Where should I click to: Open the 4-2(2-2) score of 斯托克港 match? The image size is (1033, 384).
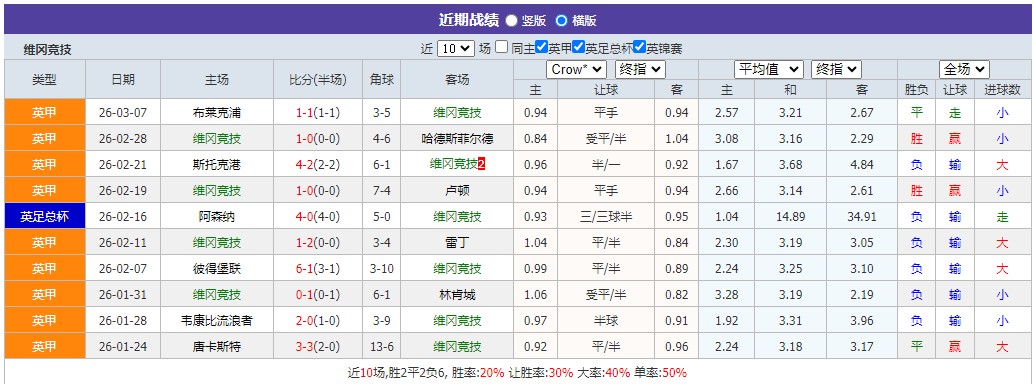point(318,165)
